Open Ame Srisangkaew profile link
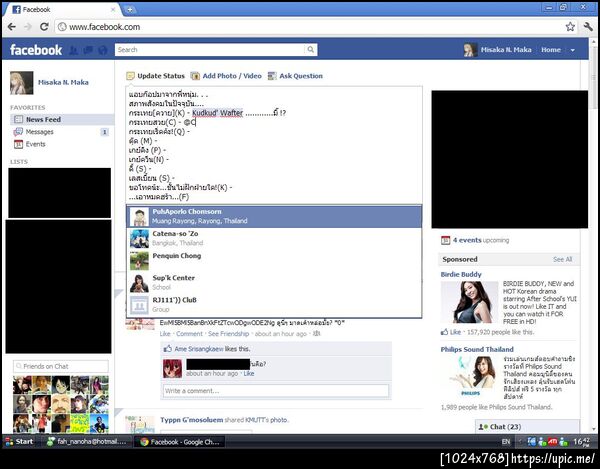Viewport: 600px width, 469px height. 199,349
